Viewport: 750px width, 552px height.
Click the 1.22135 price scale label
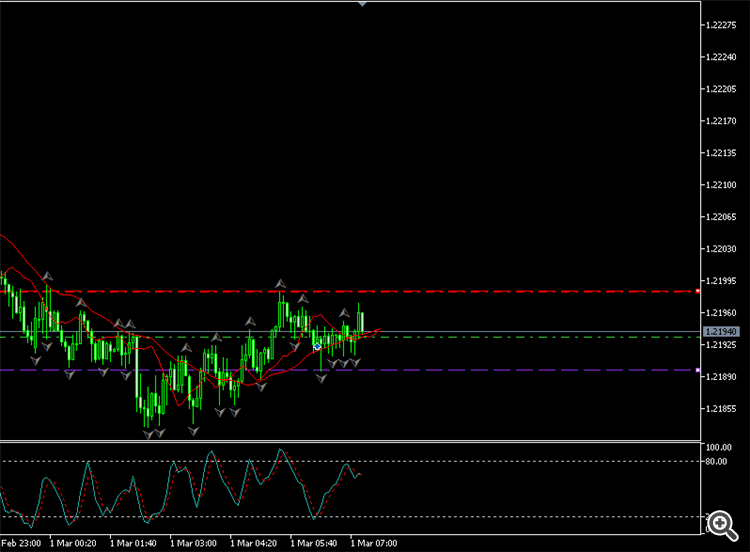click(721, 153)
